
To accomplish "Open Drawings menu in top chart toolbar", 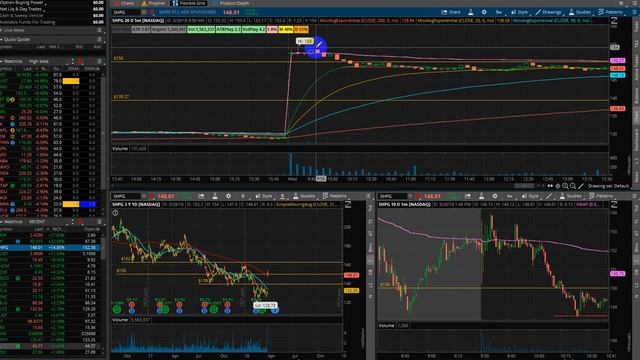I will [x=548, y=12].
